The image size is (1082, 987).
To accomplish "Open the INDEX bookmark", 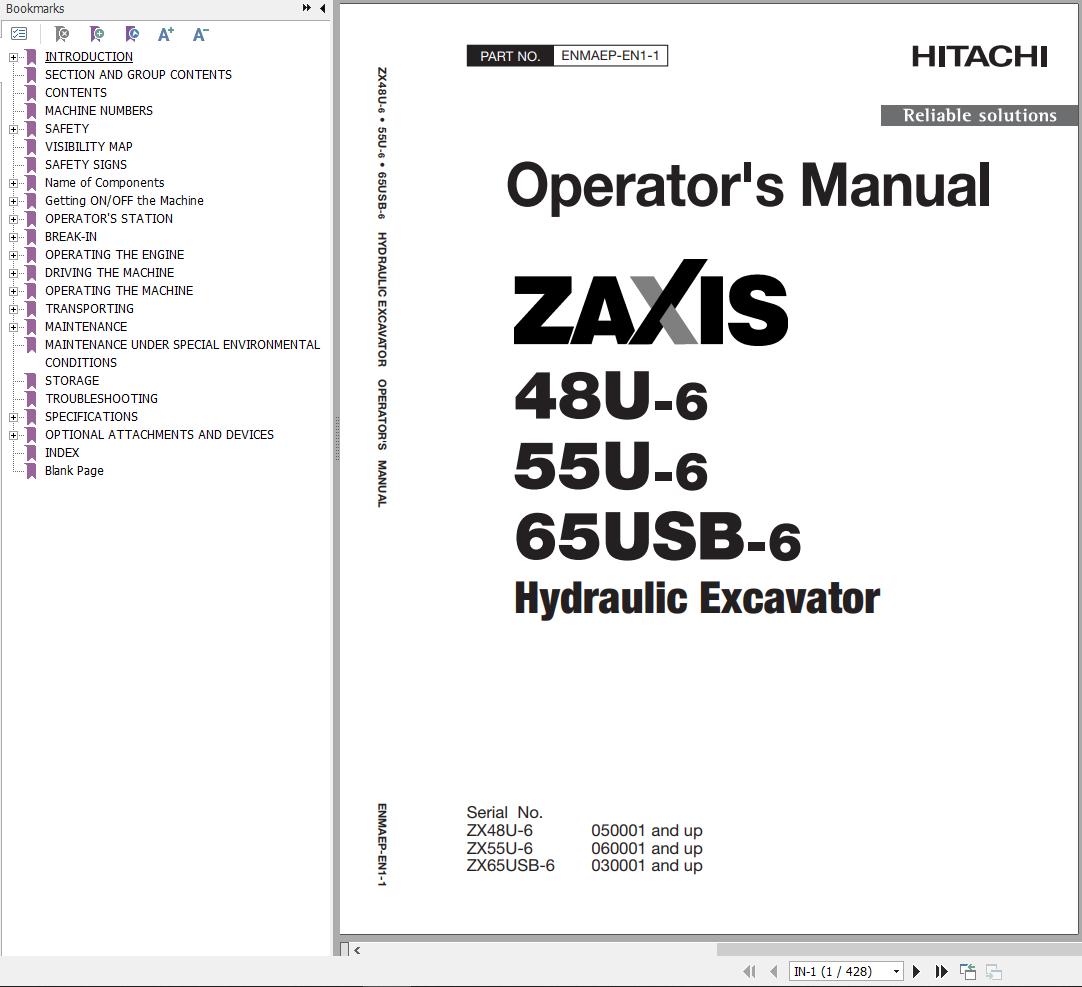I will (62, 452).
